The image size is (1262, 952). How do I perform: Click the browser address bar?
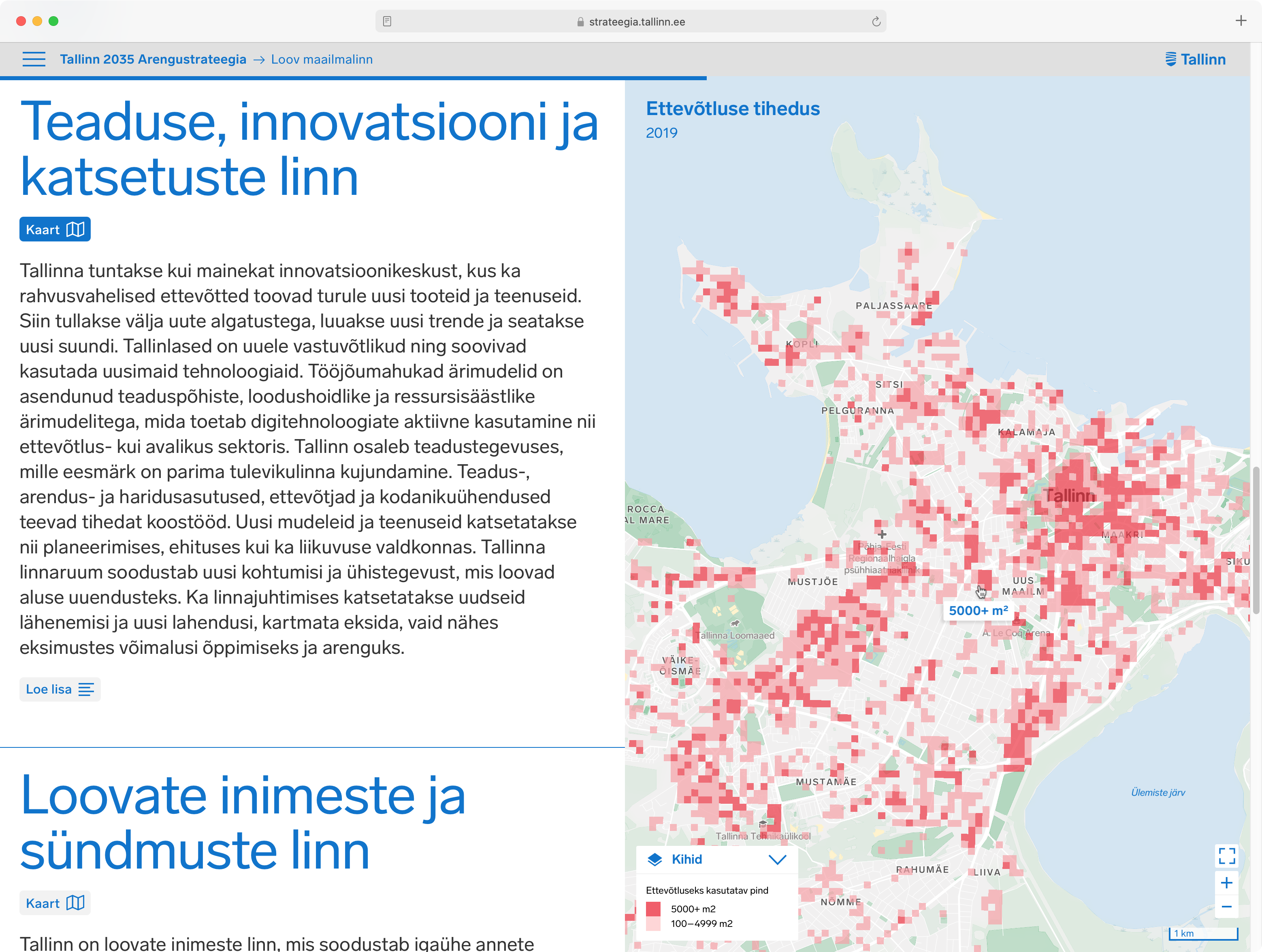tap(631, 22)
